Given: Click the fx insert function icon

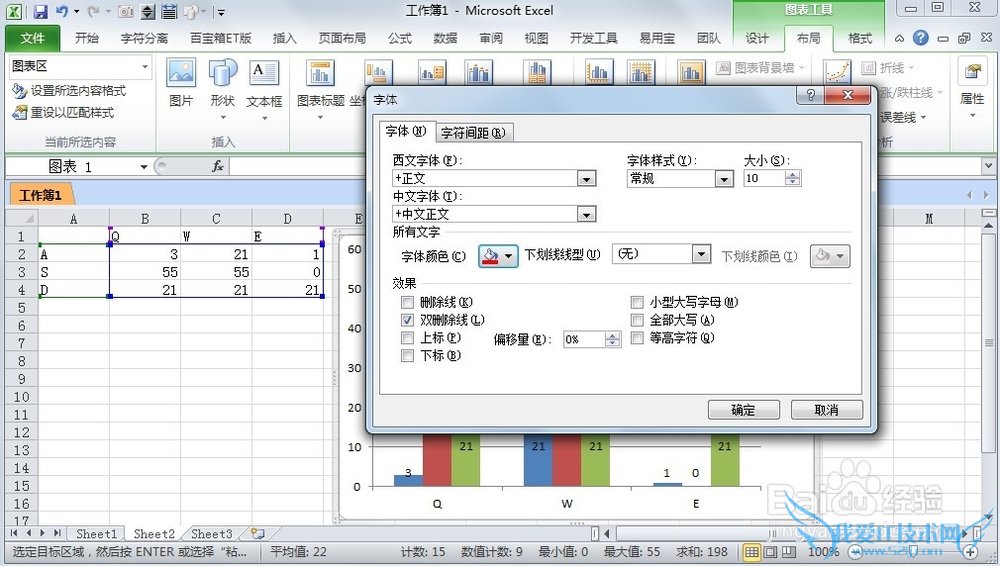Looking at the screenshot, I should [217, 167].
